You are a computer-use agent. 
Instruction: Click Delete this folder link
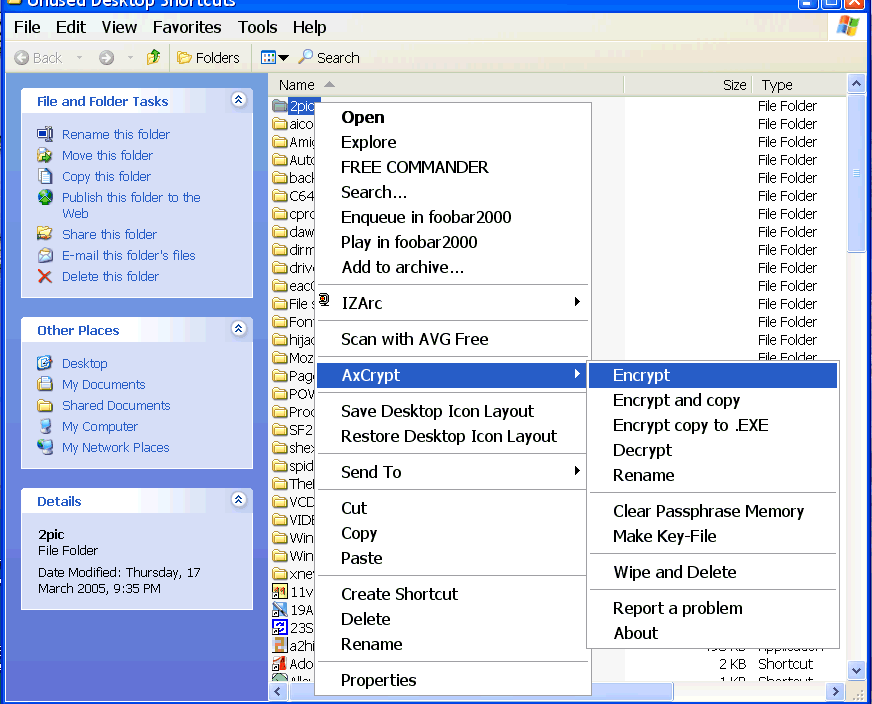[x=110, y=276]
